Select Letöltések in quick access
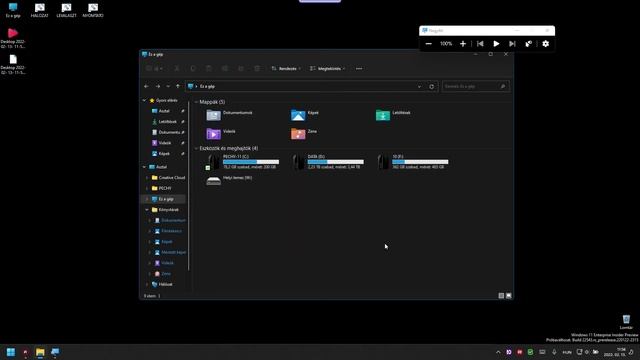The width and height of the screenshot is (640, 360). click(167, 122)
